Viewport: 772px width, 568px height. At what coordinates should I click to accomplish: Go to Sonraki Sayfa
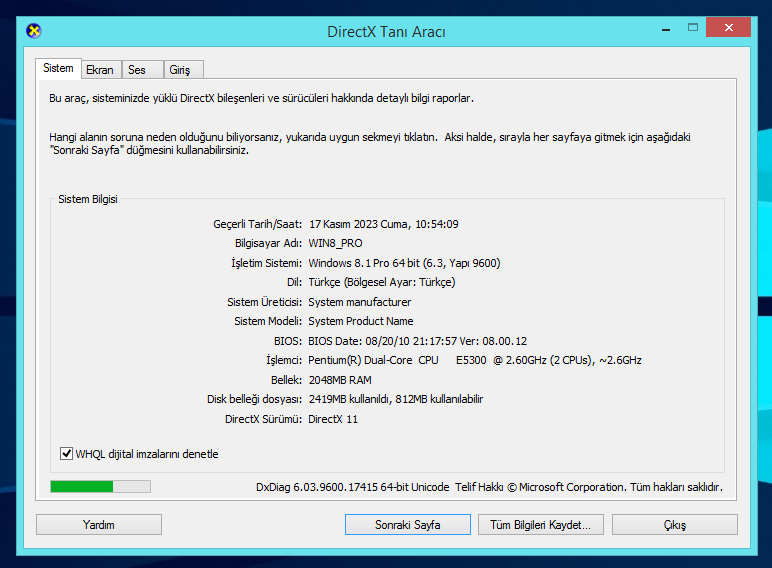[408, 525]
